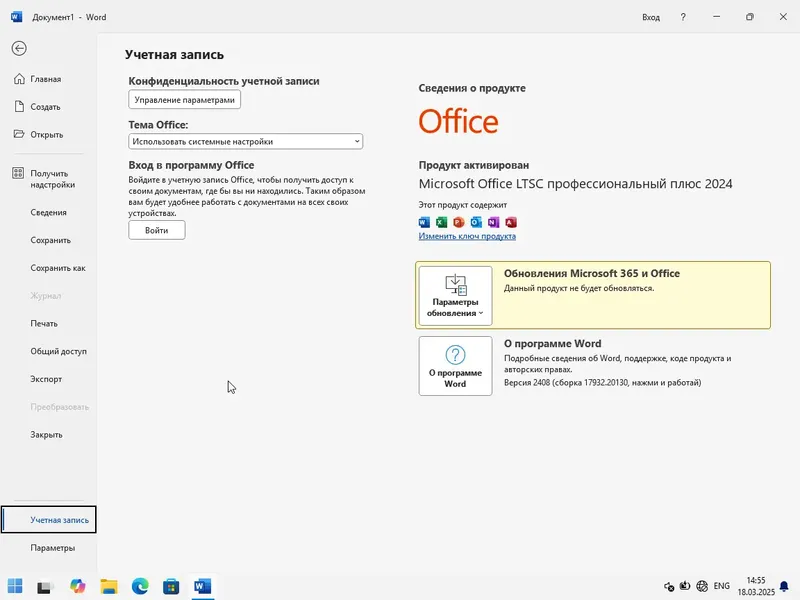The width and height of the screenshot is (800, 600).
Task: Open the Word icon on the taskbar
Action: point(203,588)
